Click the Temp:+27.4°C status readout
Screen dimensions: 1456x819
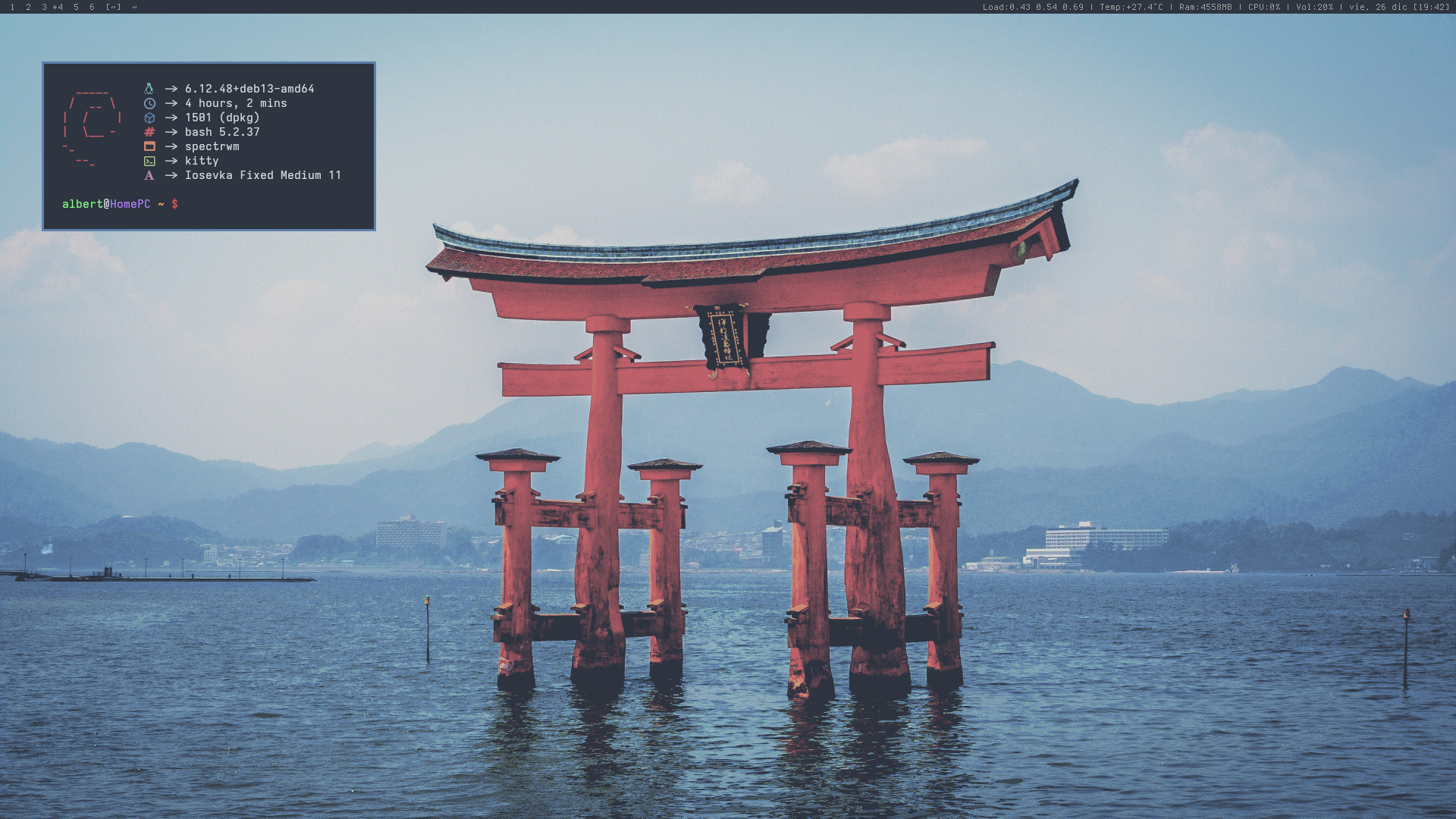coord(1131,7)
